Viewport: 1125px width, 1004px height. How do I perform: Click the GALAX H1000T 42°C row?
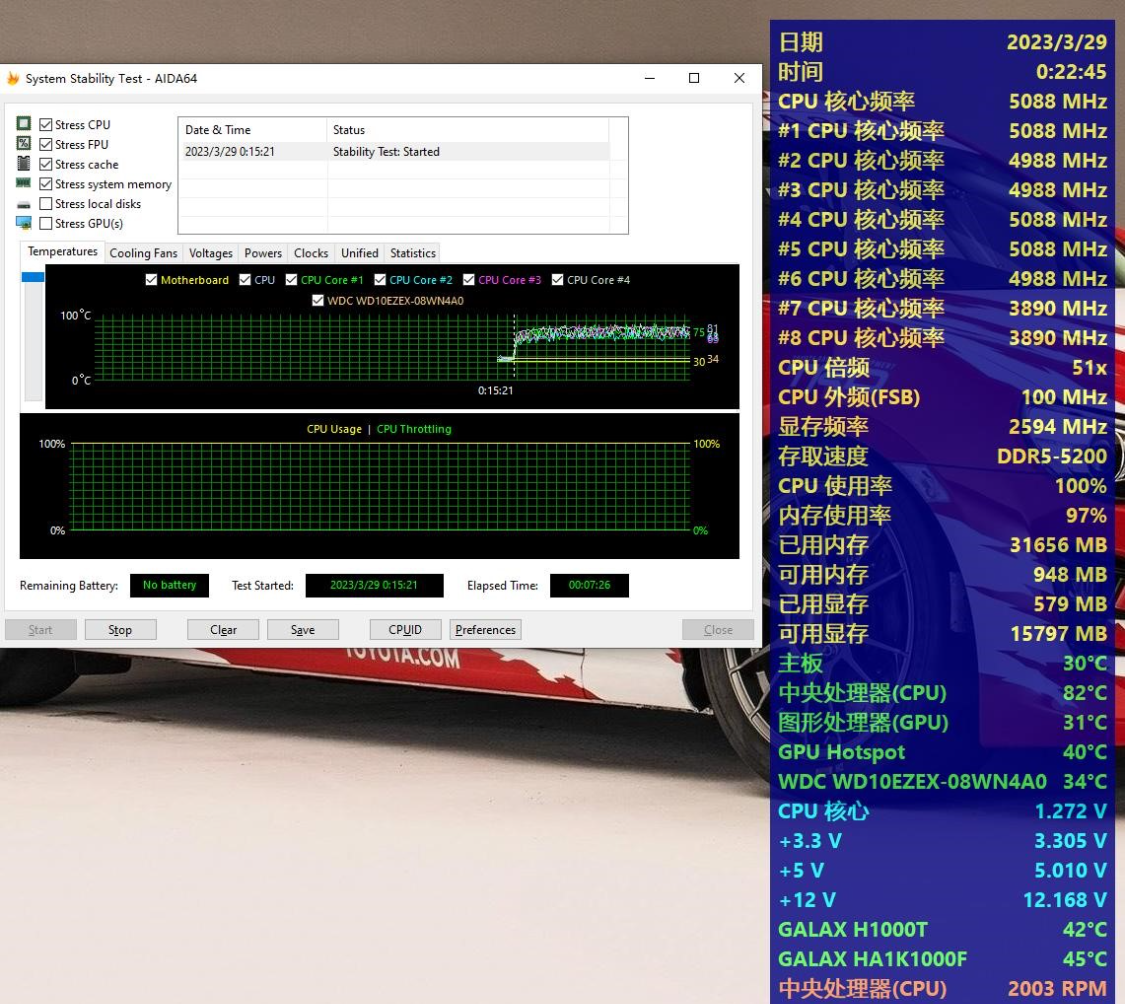click(x=942, y=930)
